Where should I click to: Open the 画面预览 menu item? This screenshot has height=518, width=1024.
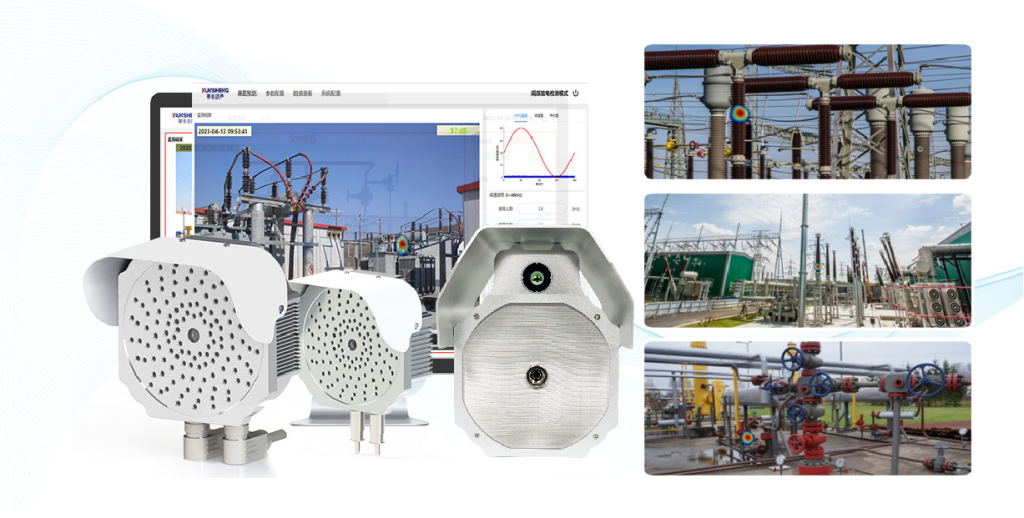point(247,93)
